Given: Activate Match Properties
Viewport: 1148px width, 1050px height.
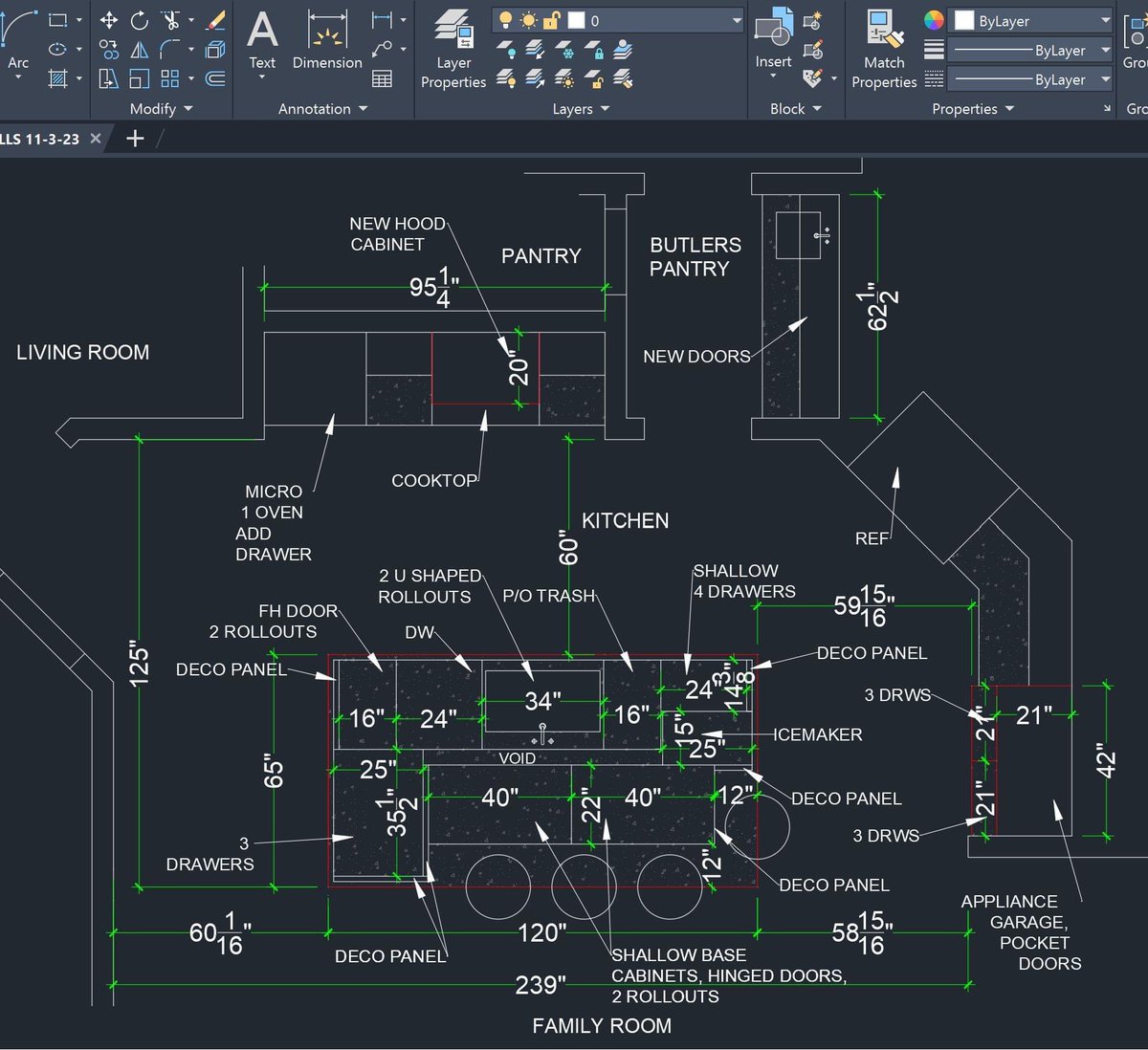Looking at the screenshot, I should (882, 43).
